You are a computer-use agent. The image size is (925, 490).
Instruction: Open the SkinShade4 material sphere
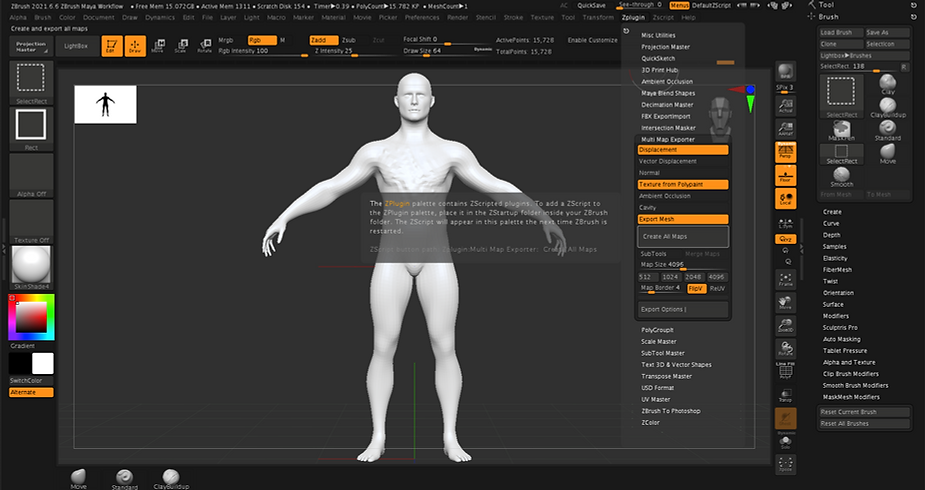(x=31, y=268)
